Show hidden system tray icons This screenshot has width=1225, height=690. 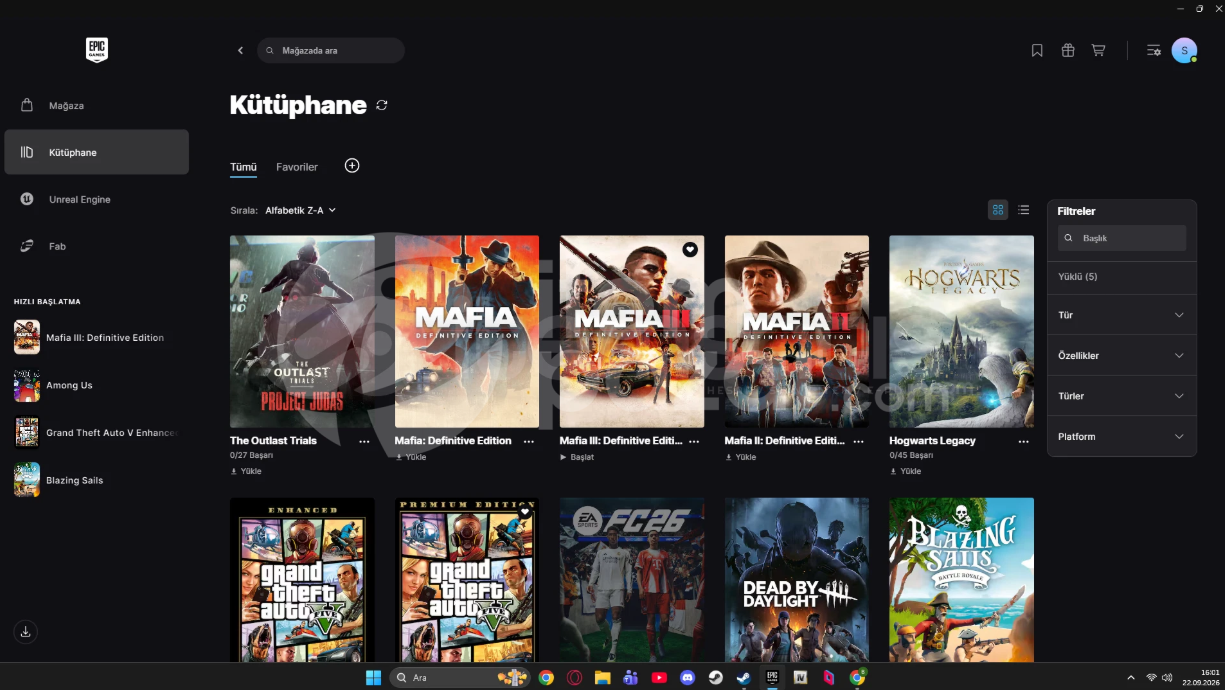(1131, 677)
